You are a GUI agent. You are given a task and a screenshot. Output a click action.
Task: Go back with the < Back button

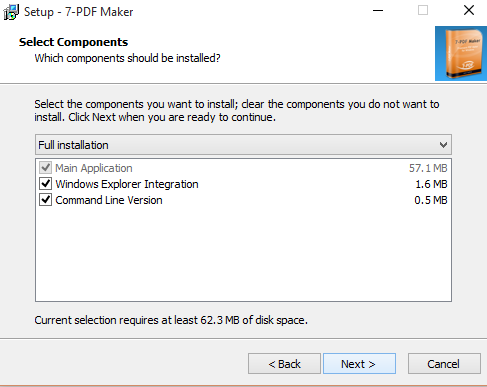pyautogui.click(x=284, y=364)
